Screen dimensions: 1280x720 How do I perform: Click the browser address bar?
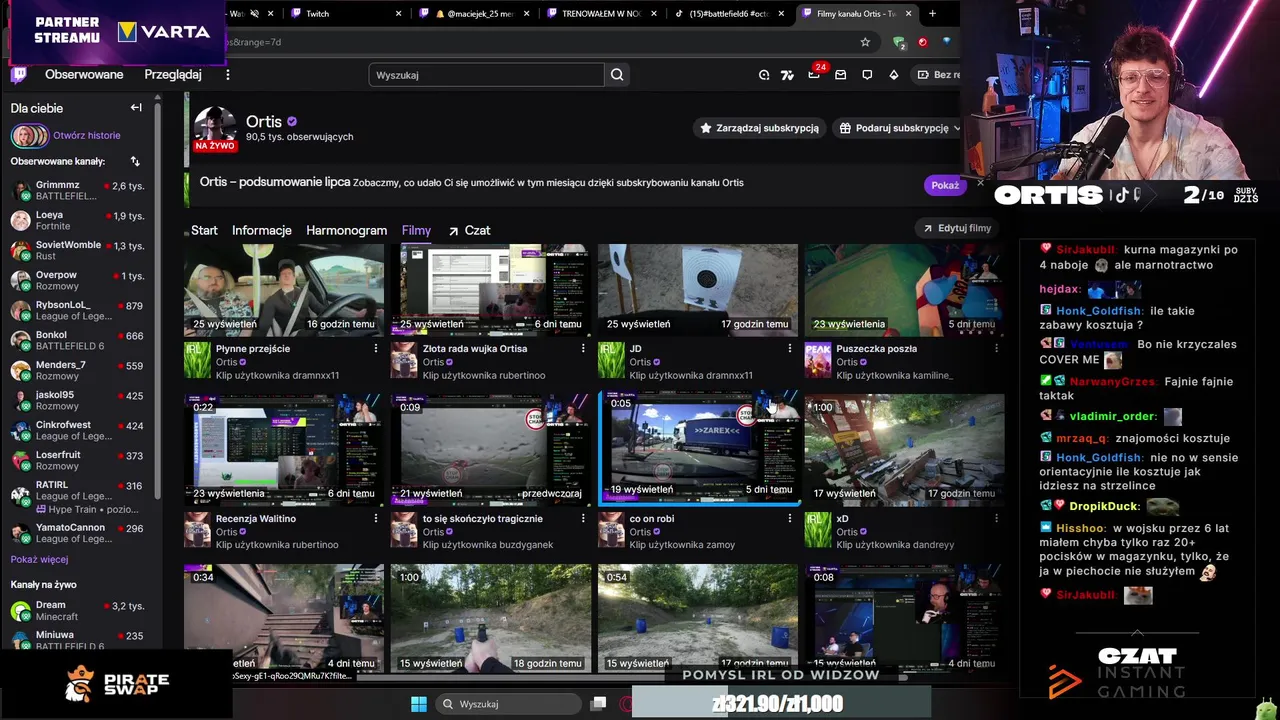point(540,42)
